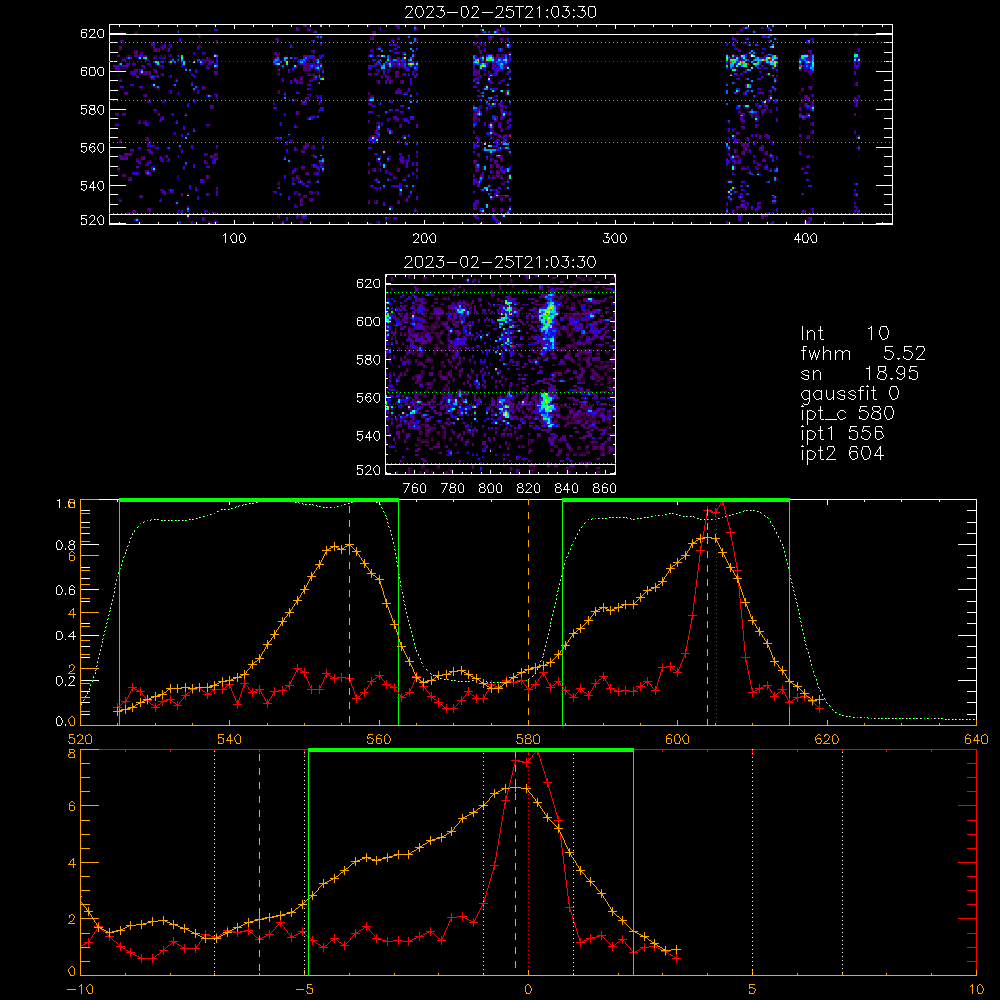Click left thick green bar atop profile plot
The image size is (1000, 1000).
pos(259,500)
